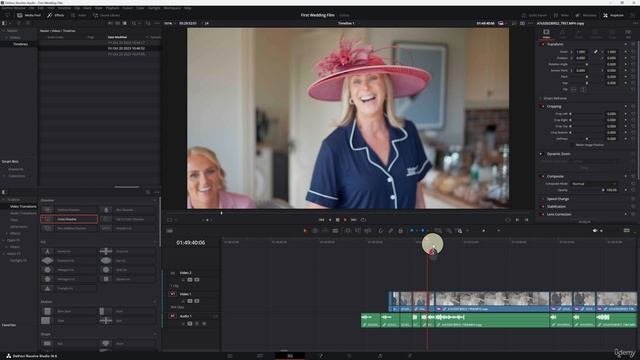
Task: Click the blue Marker icon
Action: pyautogui.click(x=422, y=231)
